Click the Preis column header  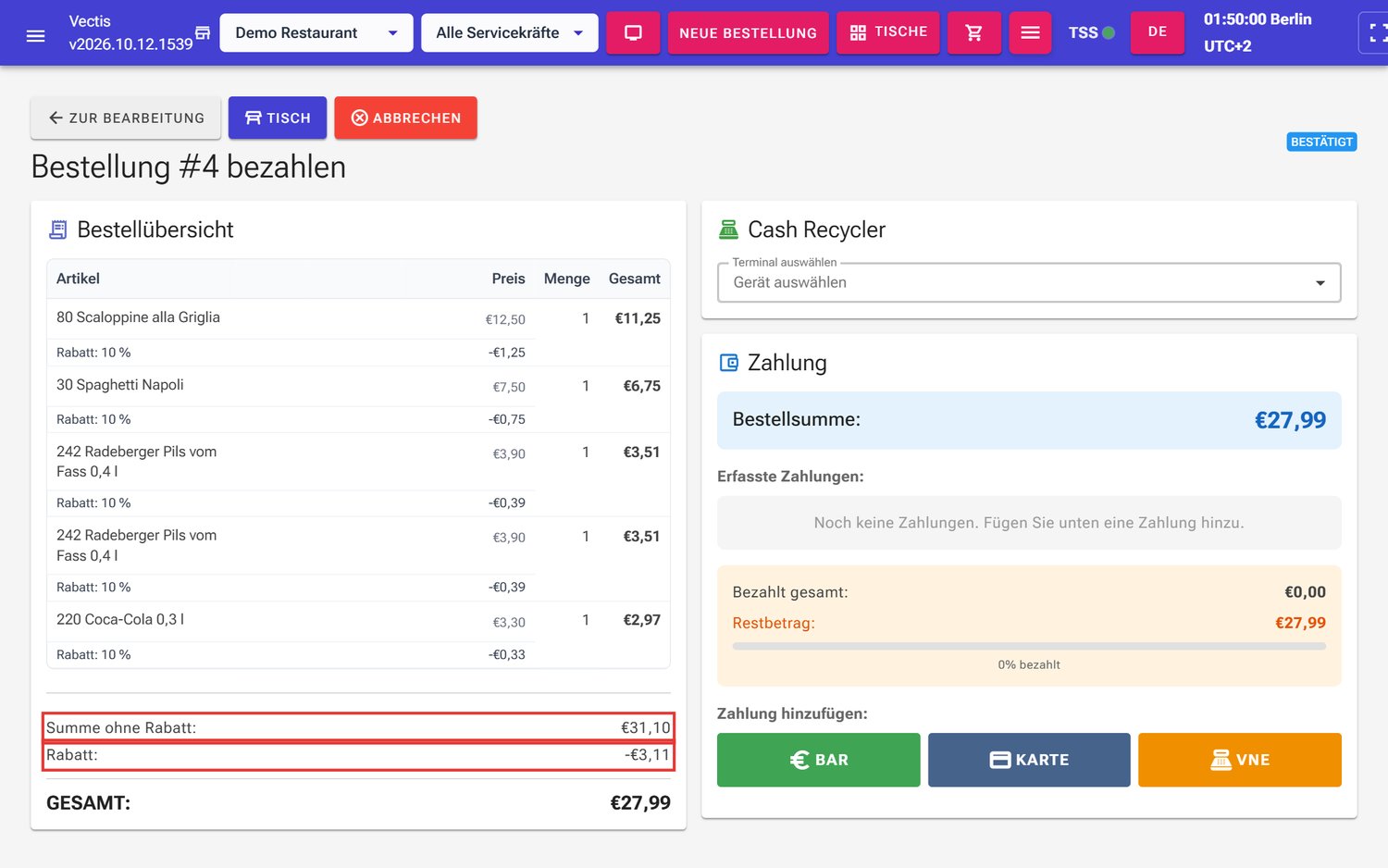click(508, 279)
